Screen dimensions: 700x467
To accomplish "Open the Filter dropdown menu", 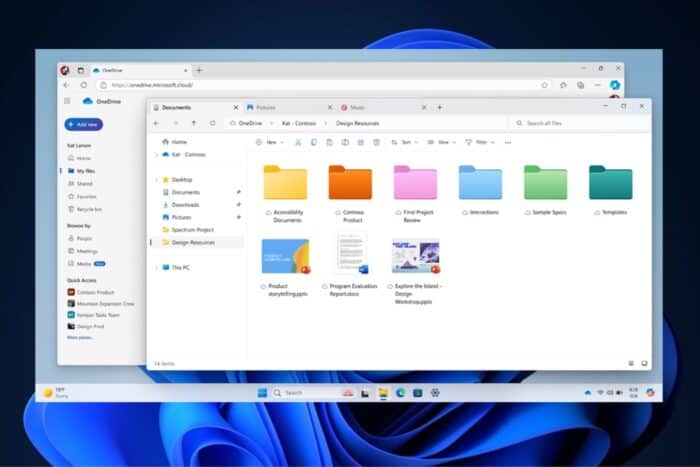I will point(480,142).
